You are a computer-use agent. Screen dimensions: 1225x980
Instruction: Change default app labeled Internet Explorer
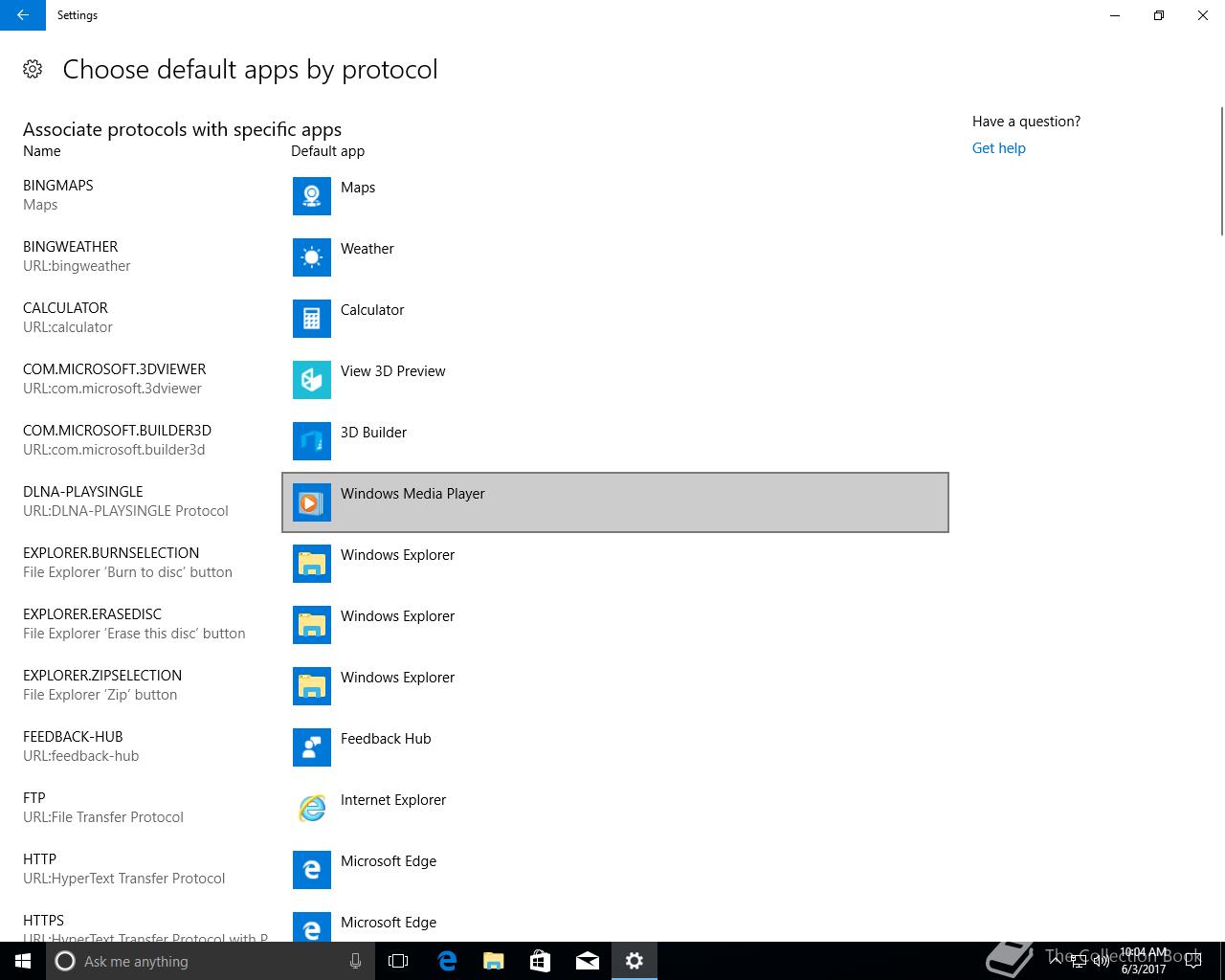[615, 809]
